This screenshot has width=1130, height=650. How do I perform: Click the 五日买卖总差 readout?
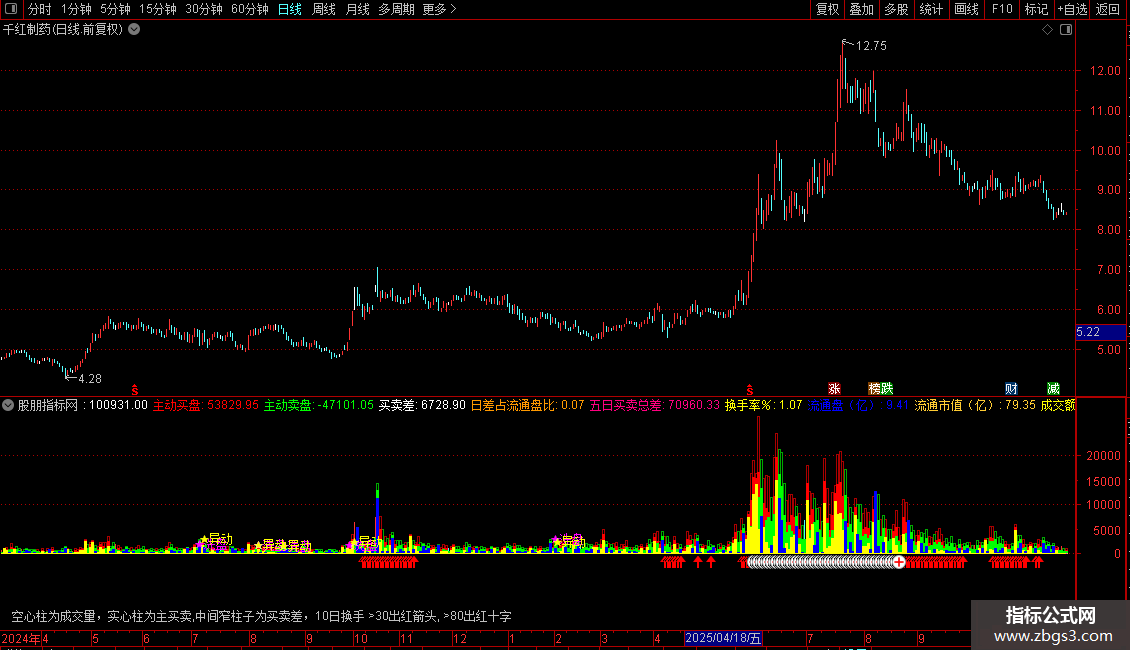654,405
